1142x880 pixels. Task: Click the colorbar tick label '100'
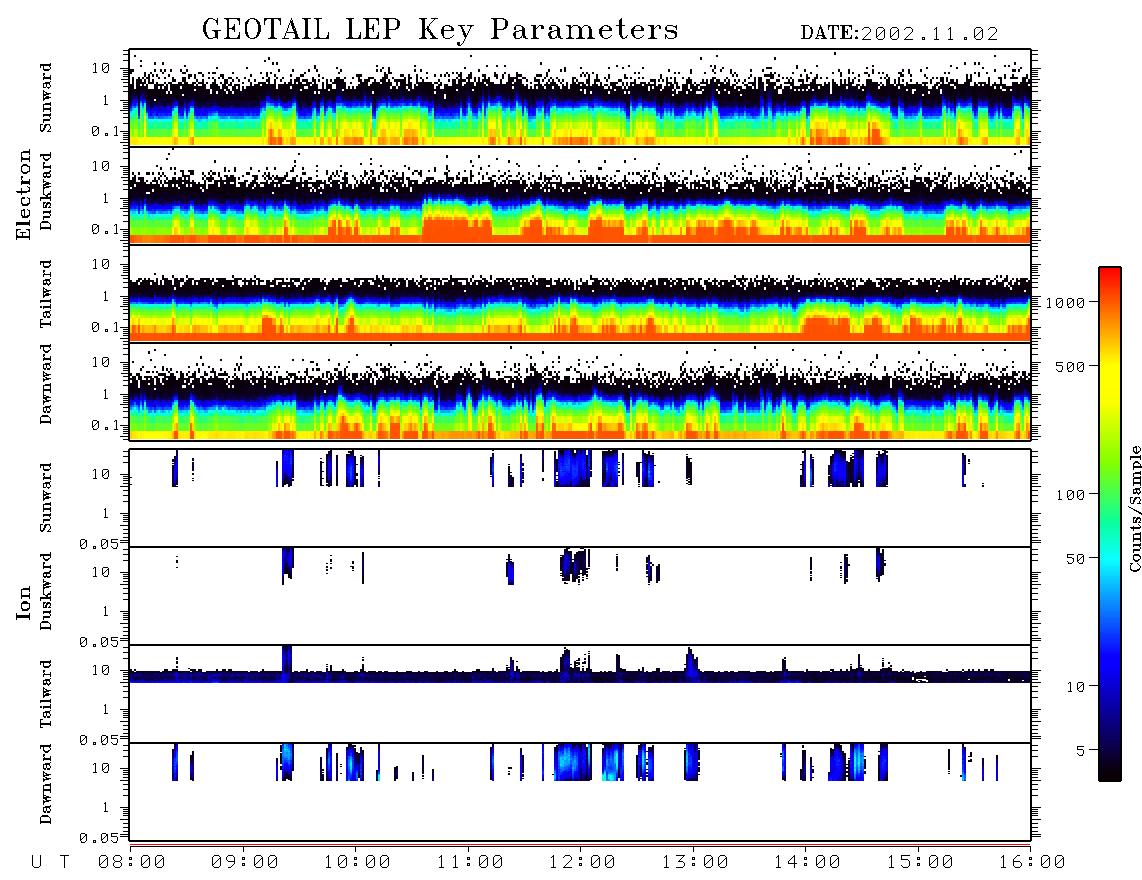(1070, 495)
